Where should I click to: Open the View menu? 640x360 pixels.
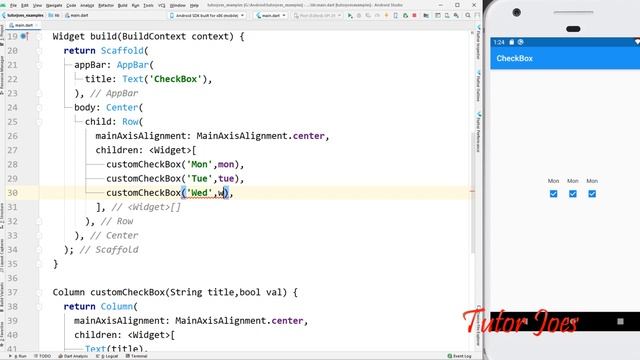(37, 5)
